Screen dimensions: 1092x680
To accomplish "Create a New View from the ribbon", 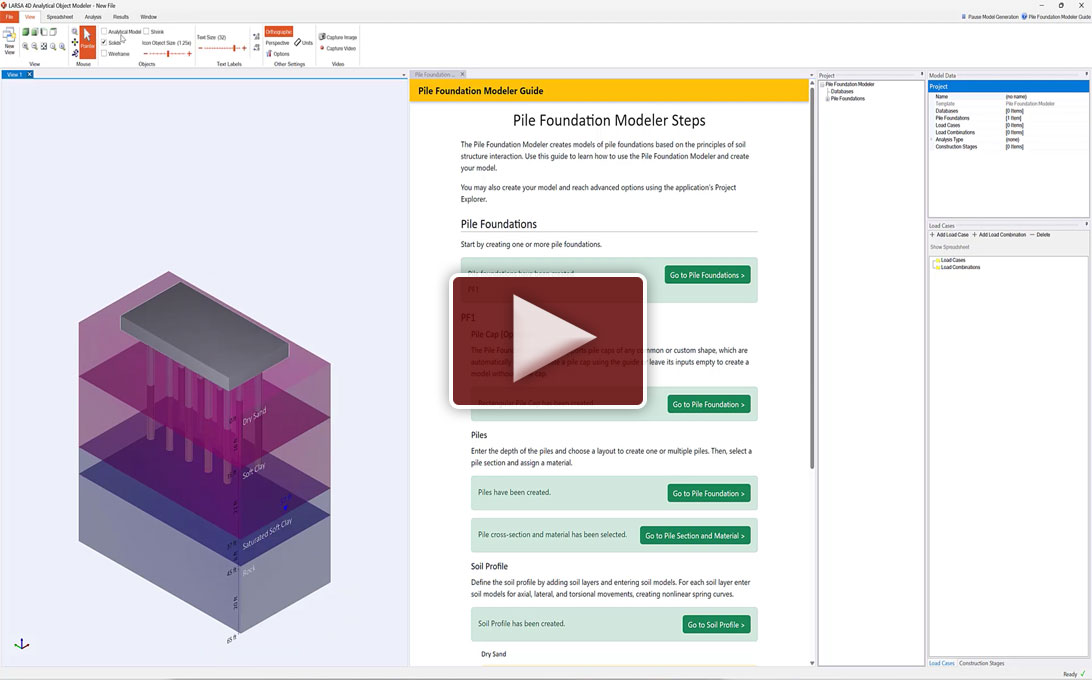I will click(9, 41).
